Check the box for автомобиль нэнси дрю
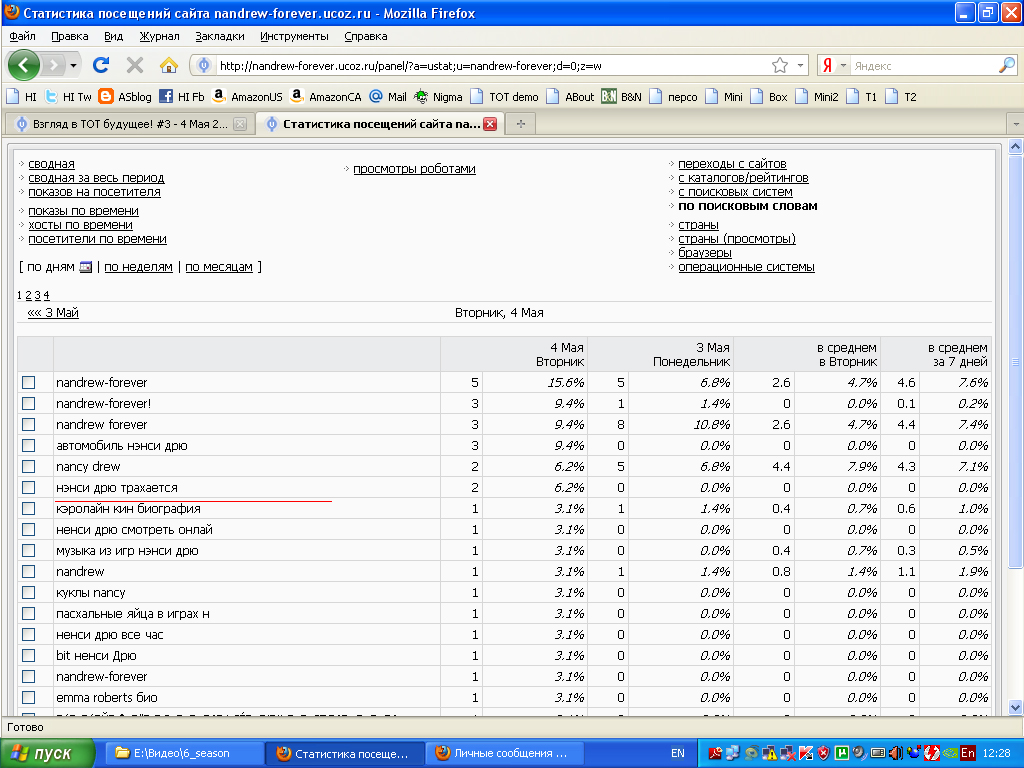This screenshot has height=768, width=1024. pyautogui.click(x=28, y=445)
